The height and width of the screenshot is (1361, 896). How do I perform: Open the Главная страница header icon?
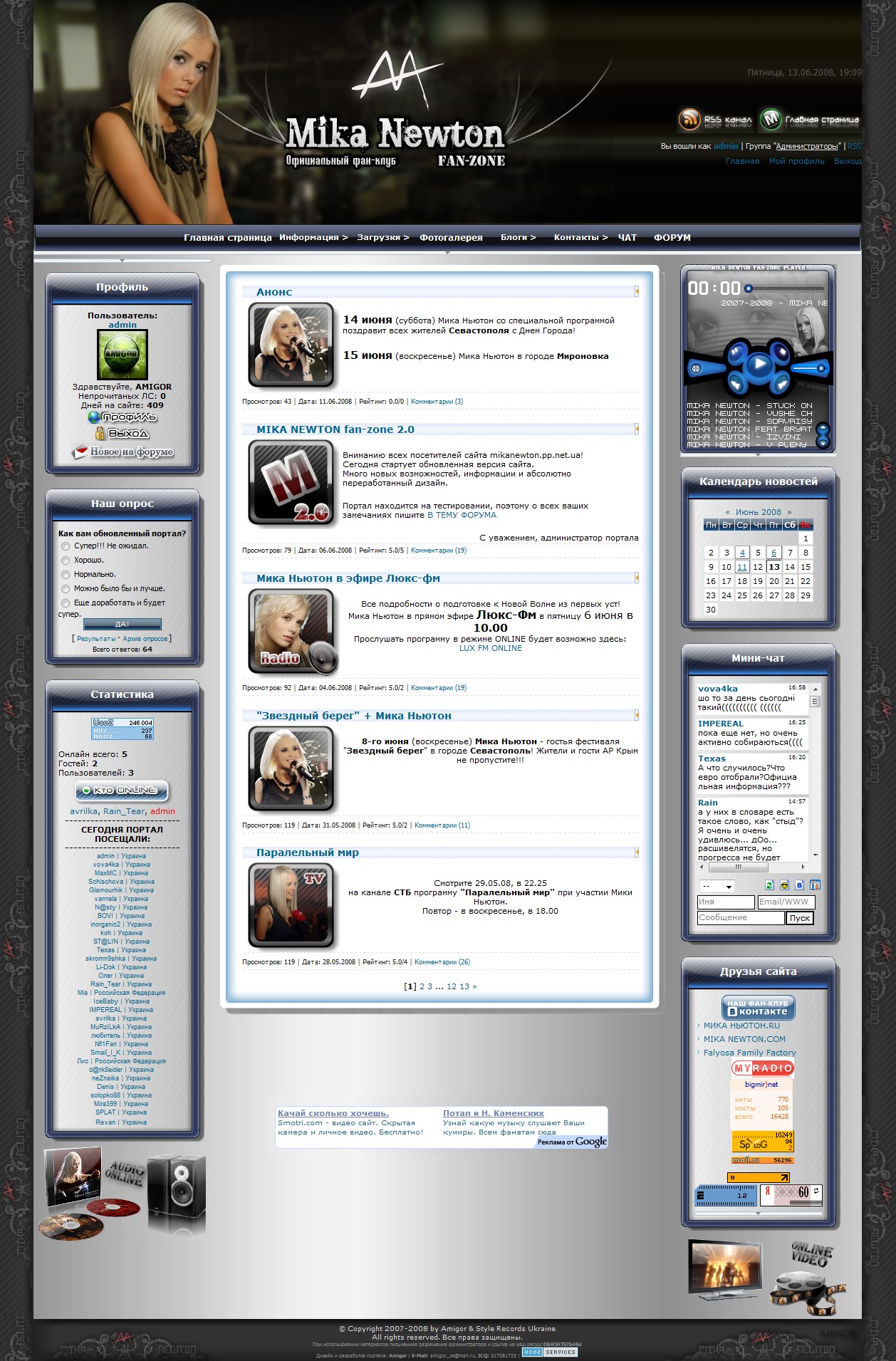click(809, 120)
